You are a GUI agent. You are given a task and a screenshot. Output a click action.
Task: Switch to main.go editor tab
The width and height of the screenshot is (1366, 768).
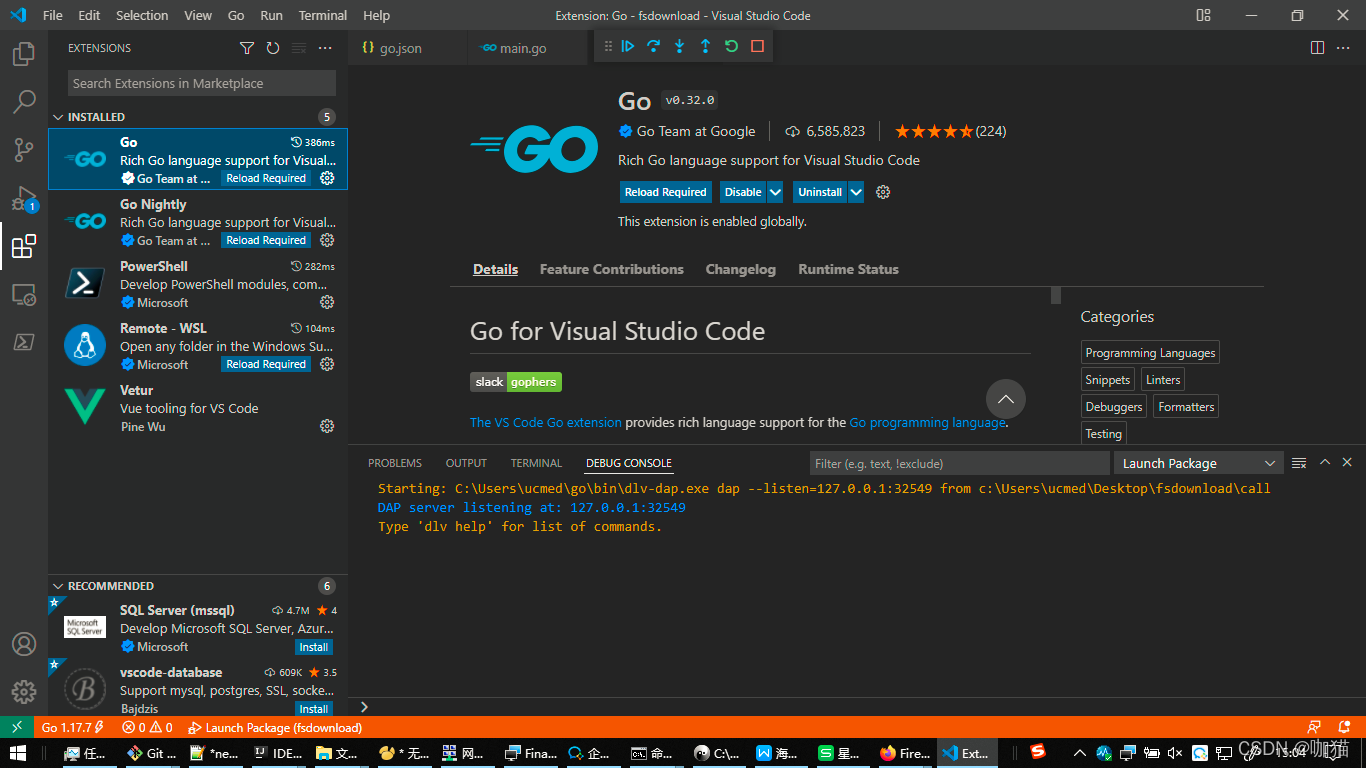522,48
